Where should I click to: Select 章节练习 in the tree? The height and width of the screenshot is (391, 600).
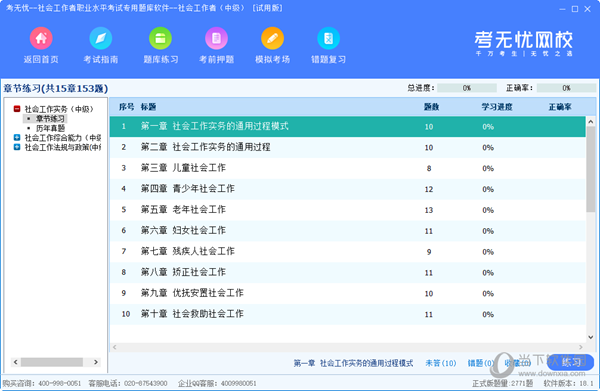[x=50, y=119]
